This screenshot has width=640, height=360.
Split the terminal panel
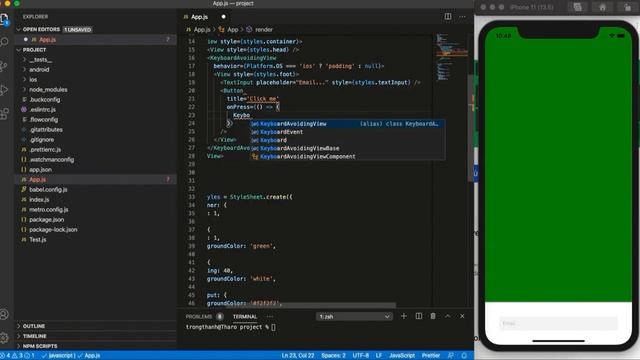418,316
